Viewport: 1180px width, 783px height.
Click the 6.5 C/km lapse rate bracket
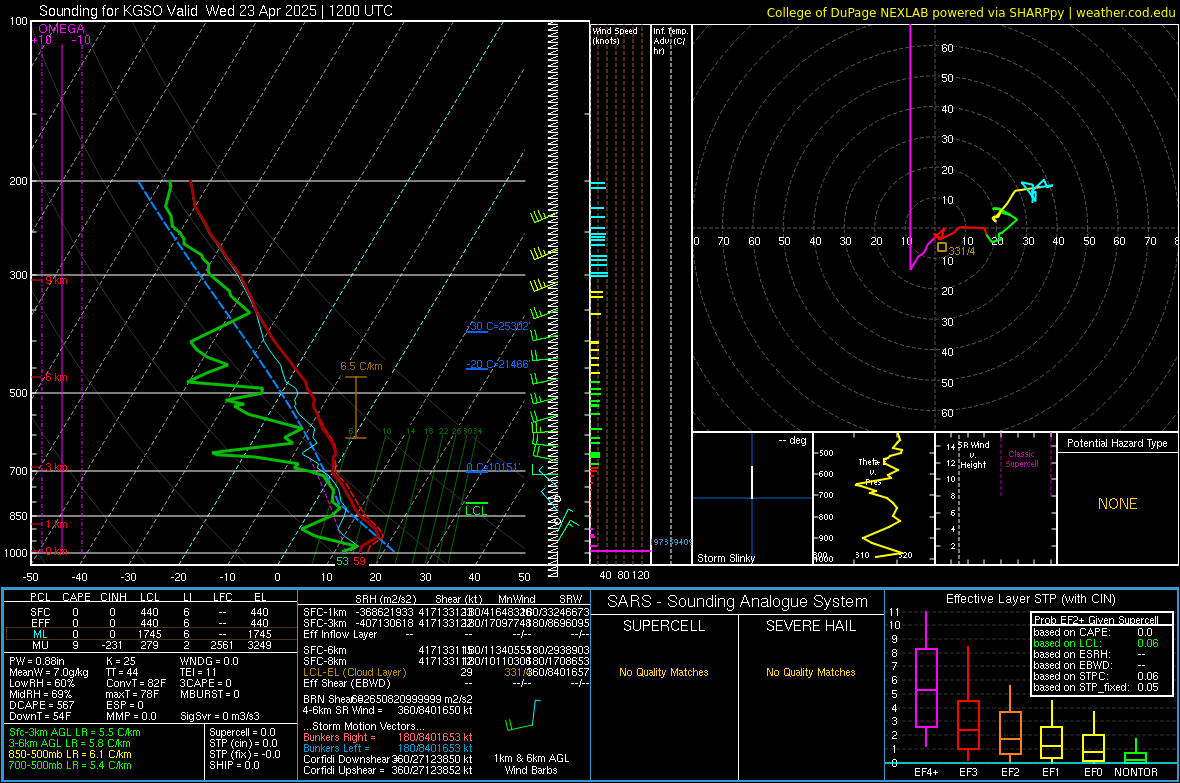click(356, 407)
